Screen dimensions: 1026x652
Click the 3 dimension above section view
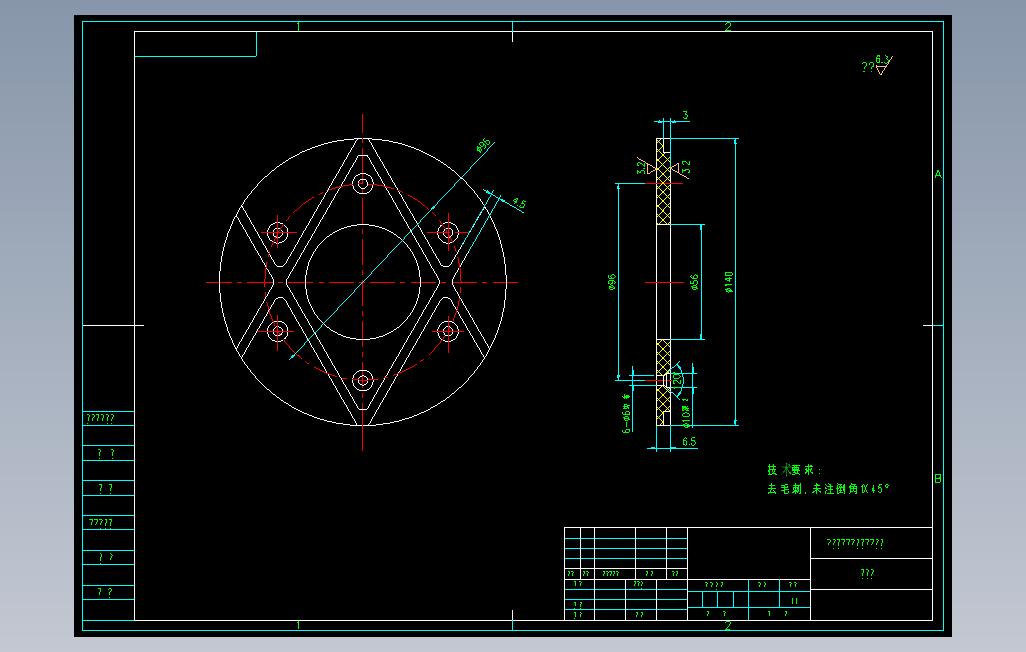pyautogui.click(x=685, y=115)
